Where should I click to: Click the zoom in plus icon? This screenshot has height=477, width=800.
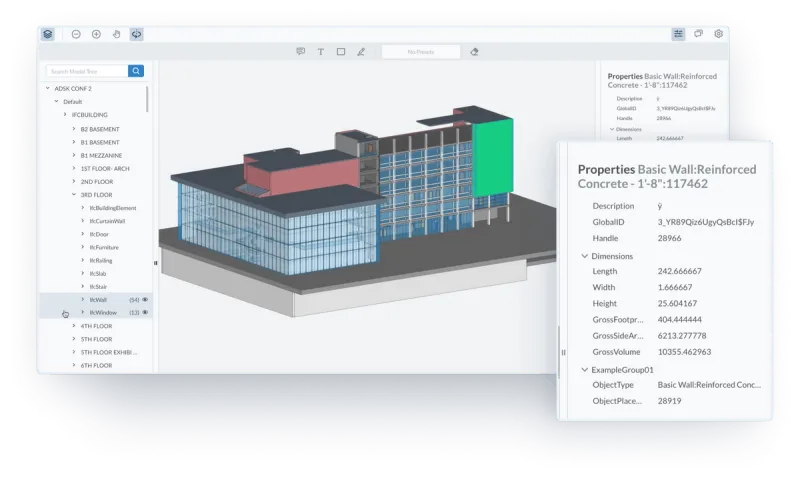tap(96, 34)
